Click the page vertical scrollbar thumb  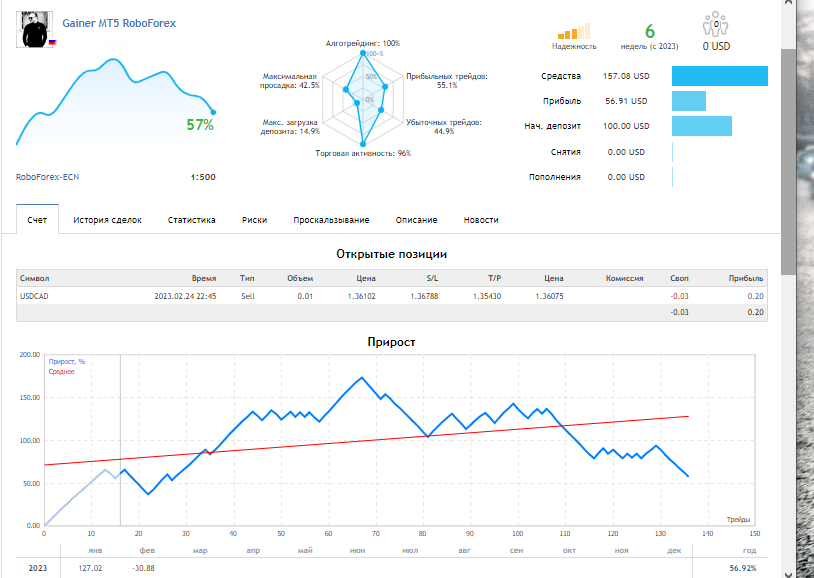click(788, 161)
